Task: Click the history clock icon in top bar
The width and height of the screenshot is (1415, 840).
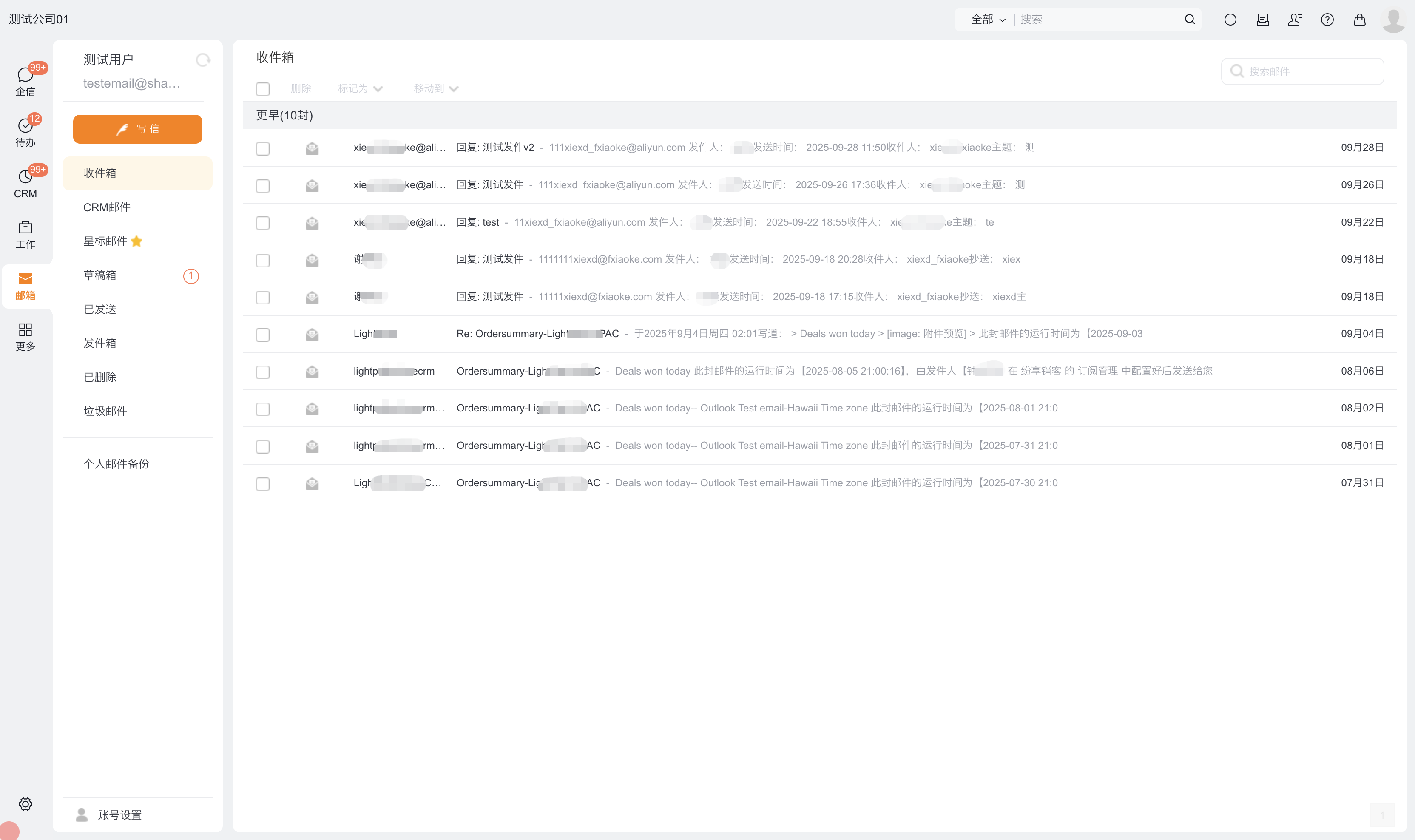Action: click(x=1230, y=20)
